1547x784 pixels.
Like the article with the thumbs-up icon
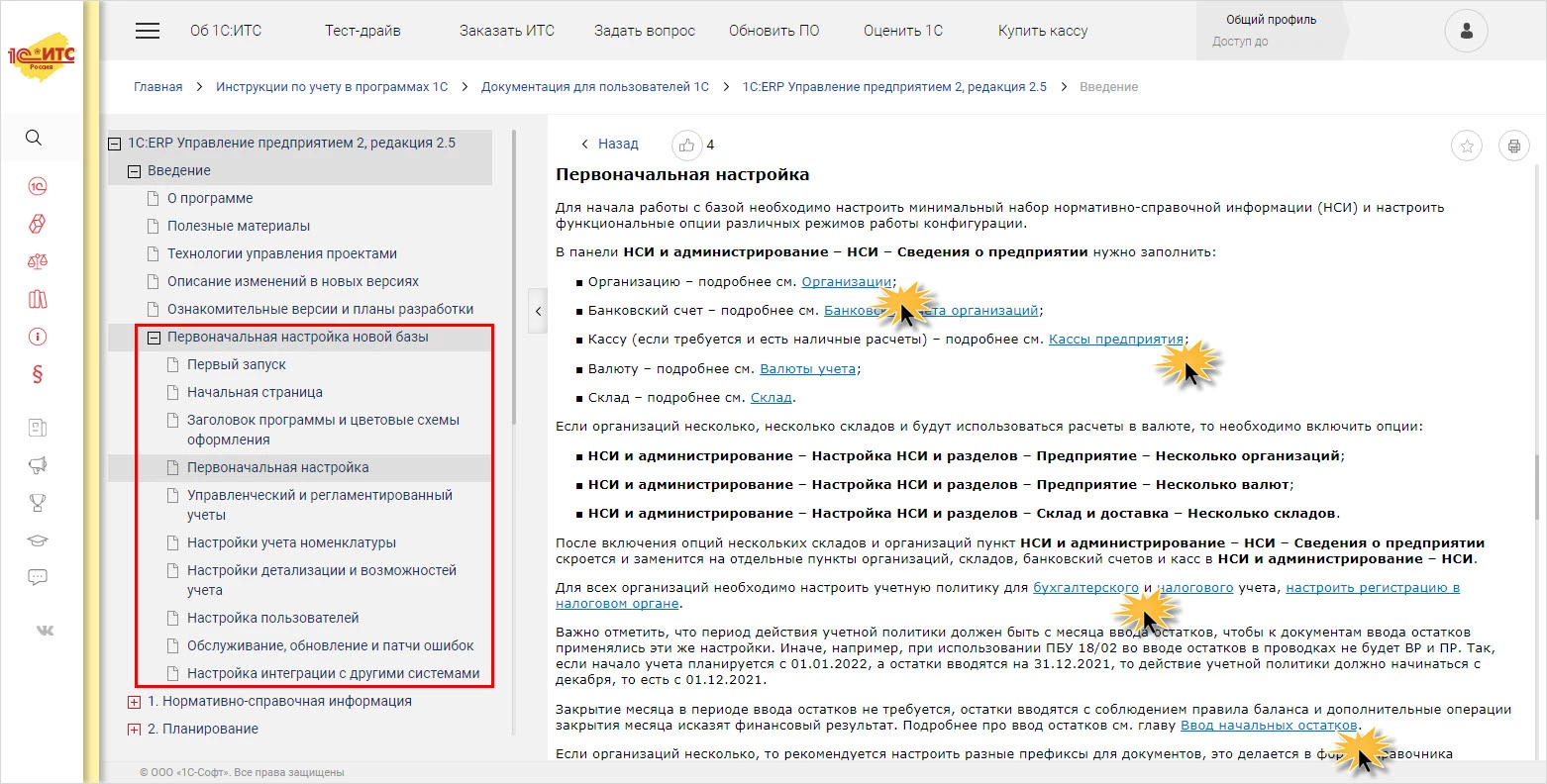[687, 146]
